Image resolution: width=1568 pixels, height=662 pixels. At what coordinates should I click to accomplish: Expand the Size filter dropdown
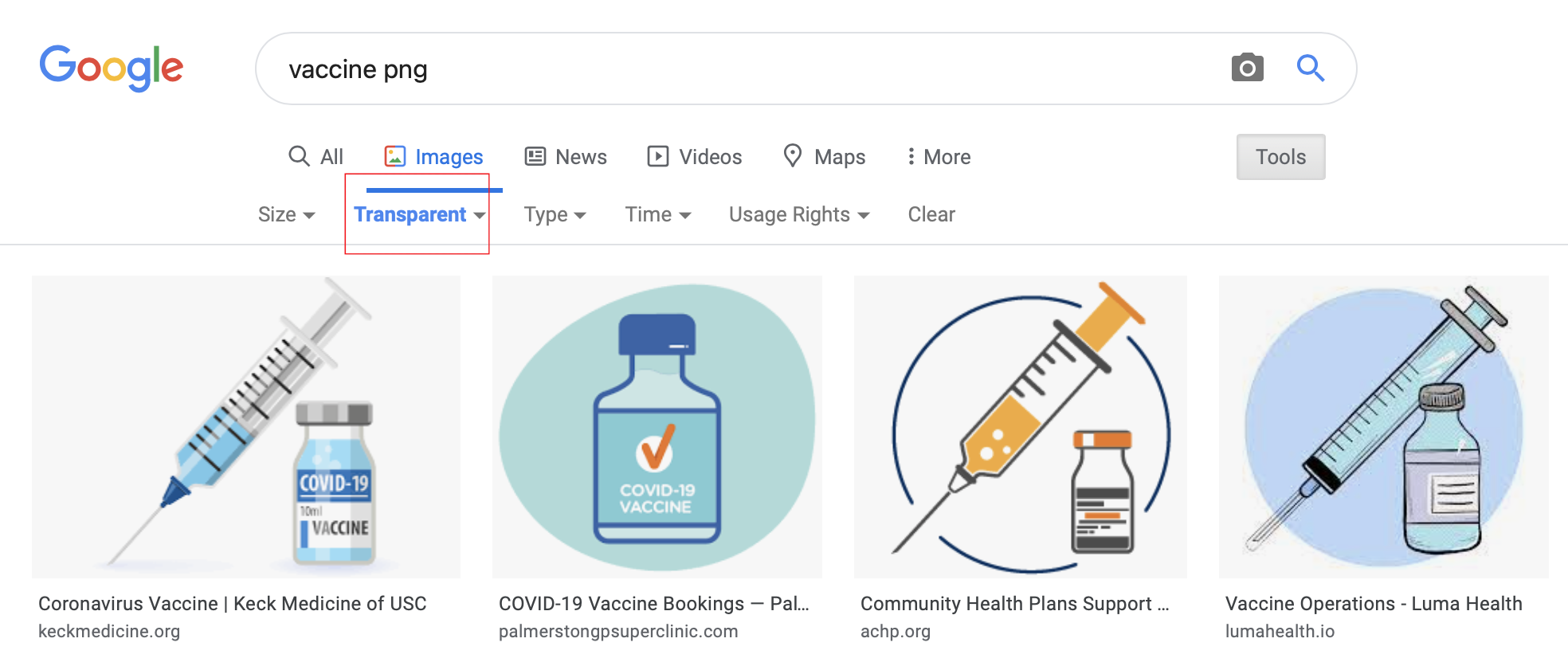[x=286, y=215]
